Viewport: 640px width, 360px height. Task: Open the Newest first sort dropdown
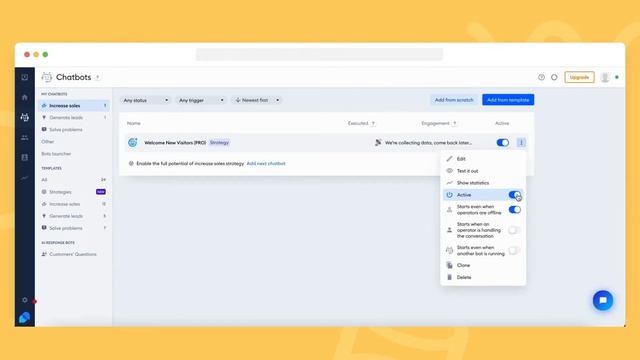click(257, 100)
